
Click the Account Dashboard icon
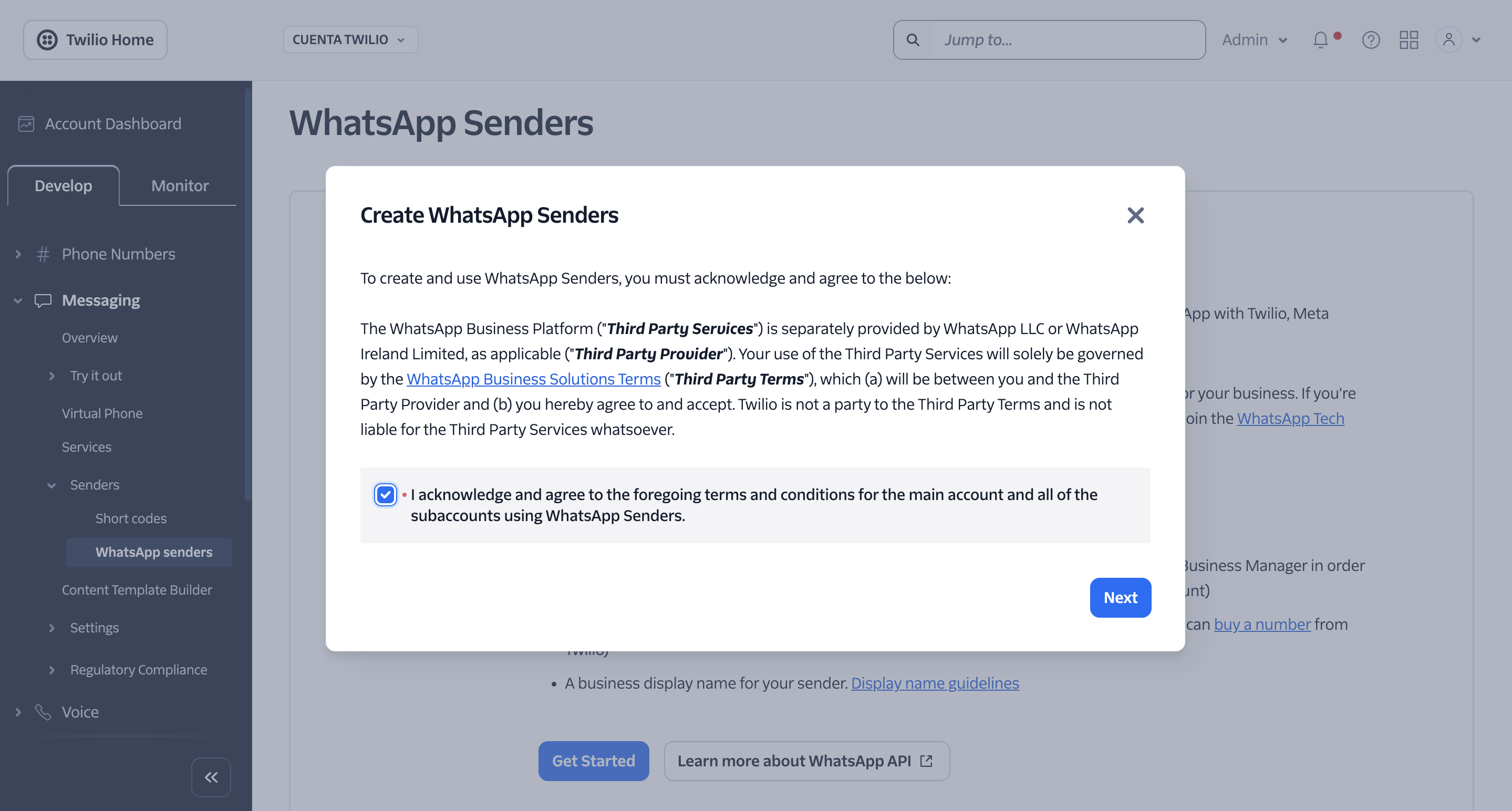coord(26,124)
